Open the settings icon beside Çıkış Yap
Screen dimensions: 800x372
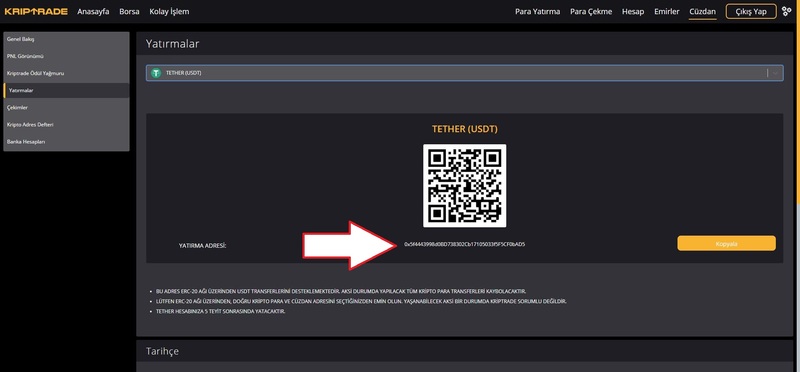point(786,11)
